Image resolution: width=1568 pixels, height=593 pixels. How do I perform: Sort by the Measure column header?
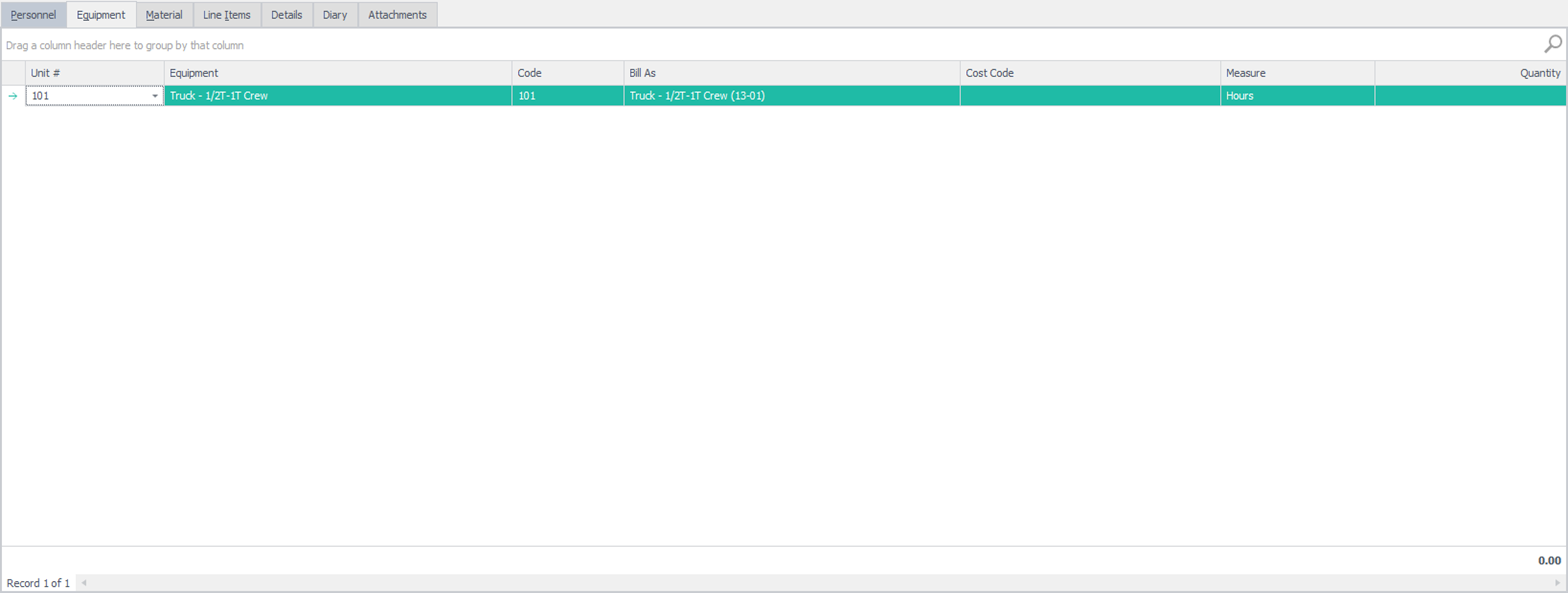click(1298, 73)
